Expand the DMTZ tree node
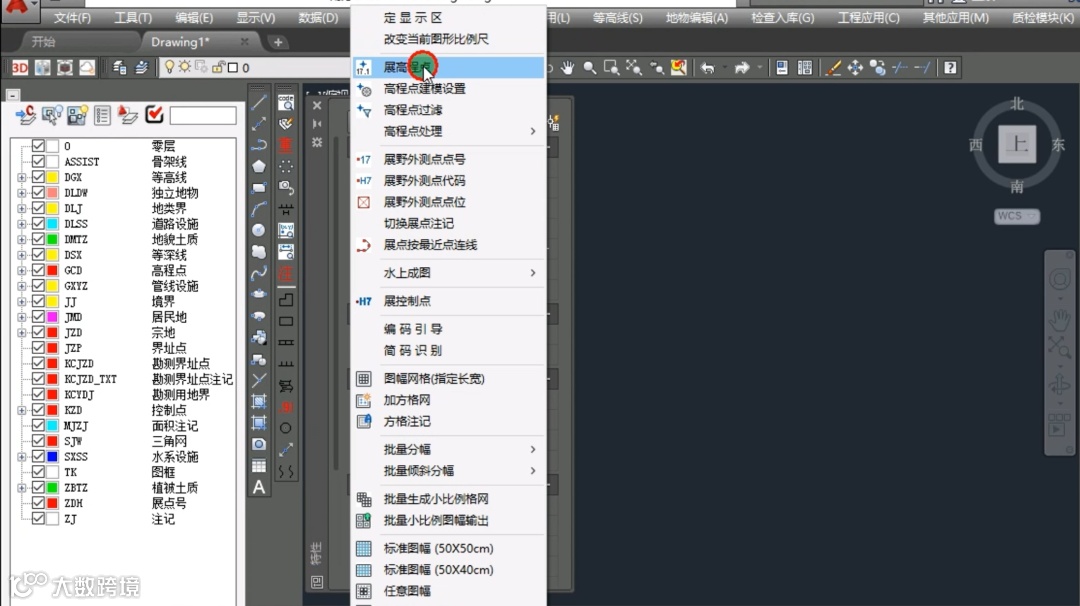1080x606 pixels. coord(22,239)
